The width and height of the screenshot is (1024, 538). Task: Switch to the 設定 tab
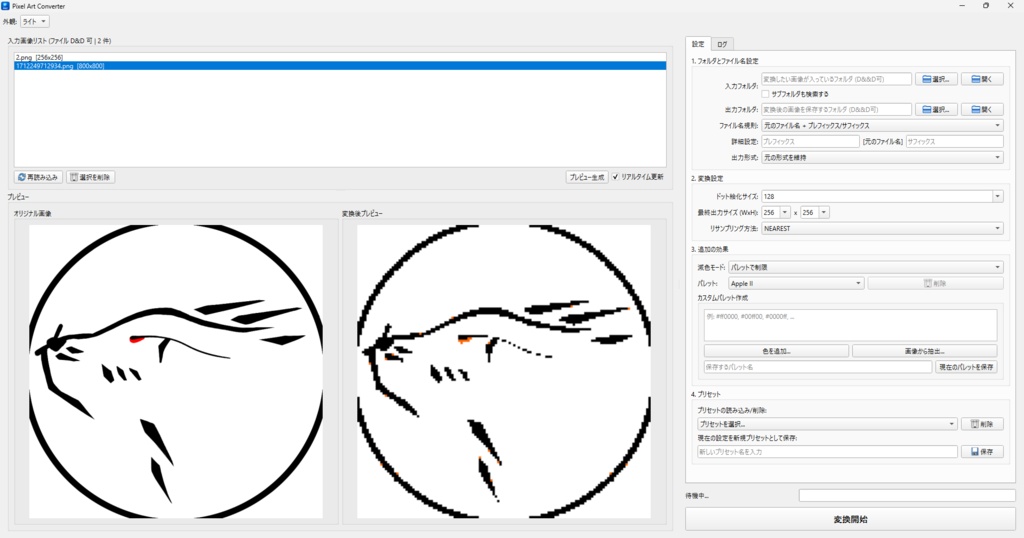click(698, 44)
